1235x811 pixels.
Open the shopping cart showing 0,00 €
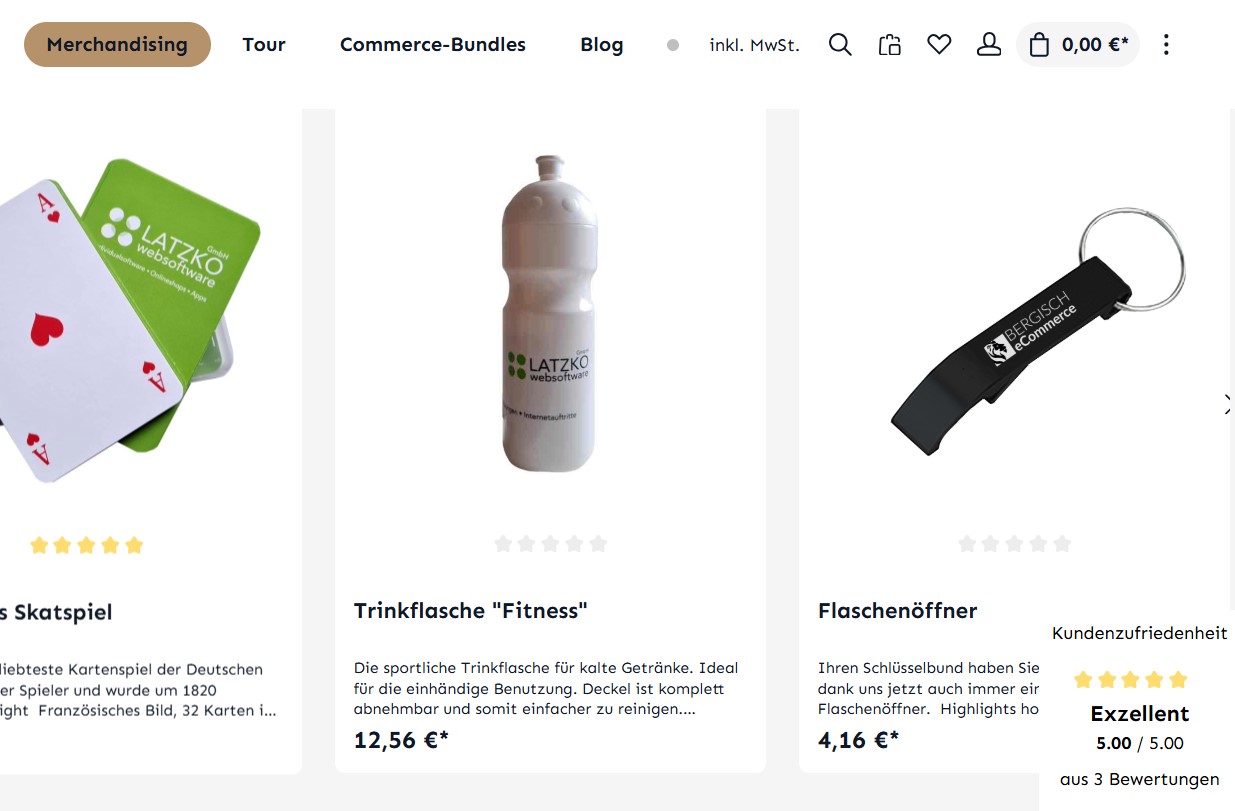(x=1078, y=45)
